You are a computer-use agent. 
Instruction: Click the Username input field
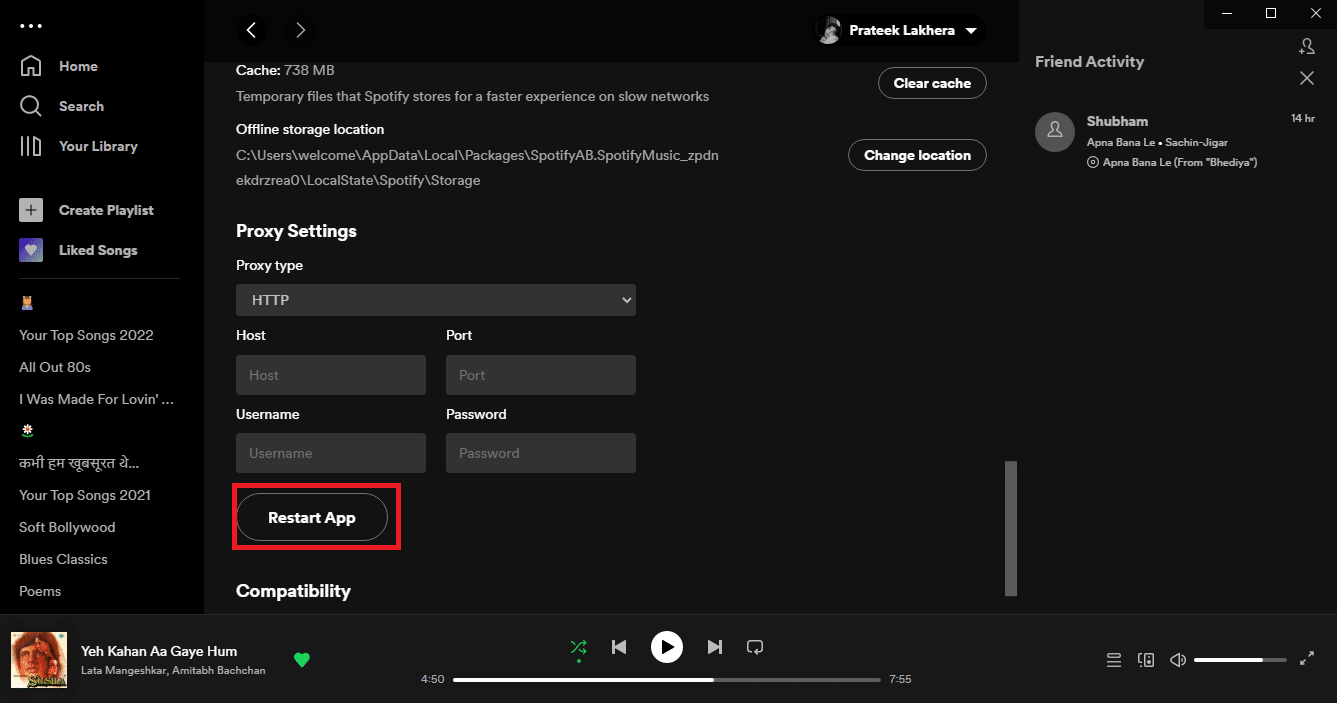[x=331, y=453]
